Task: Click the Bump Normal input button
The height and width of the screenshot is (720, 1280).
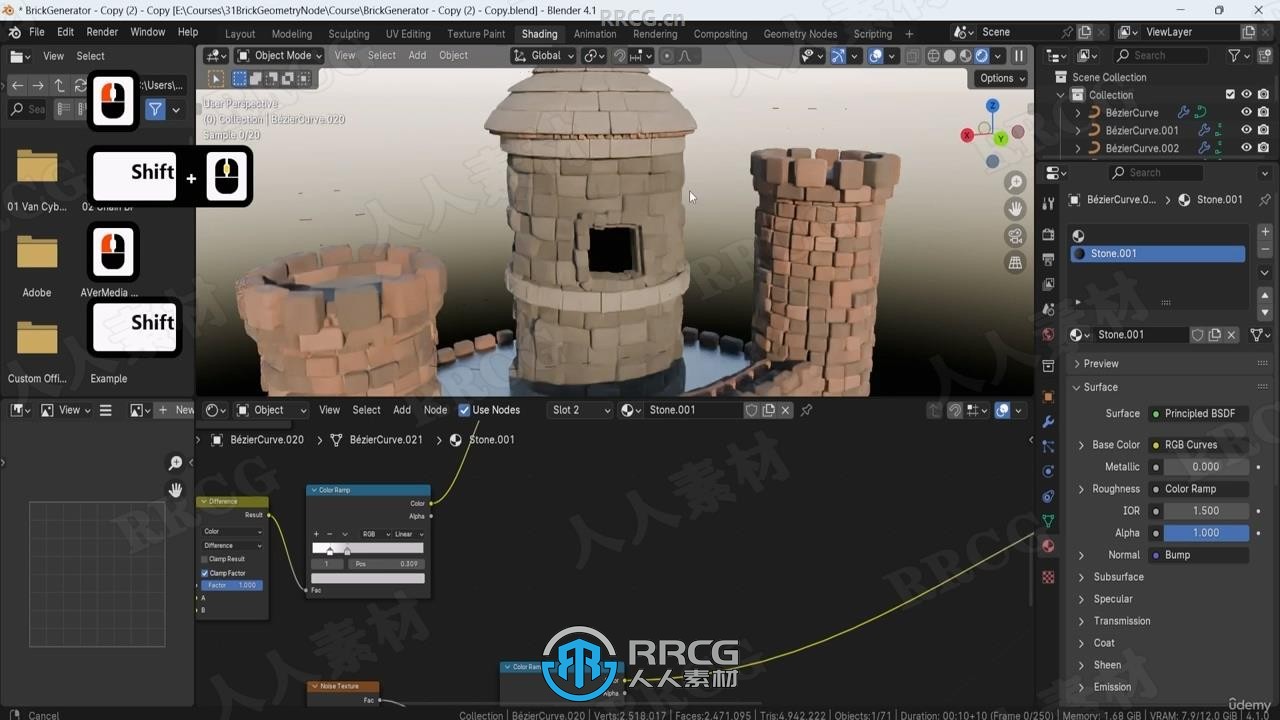Action: [1198, 555]
